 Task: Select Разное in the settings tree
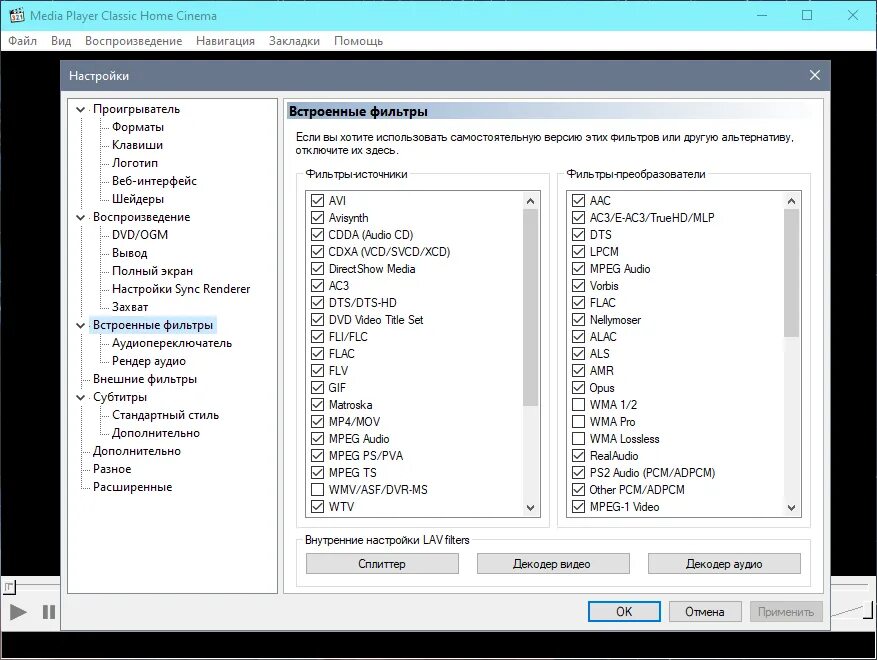pyautogui.click(x=112, y=469)
